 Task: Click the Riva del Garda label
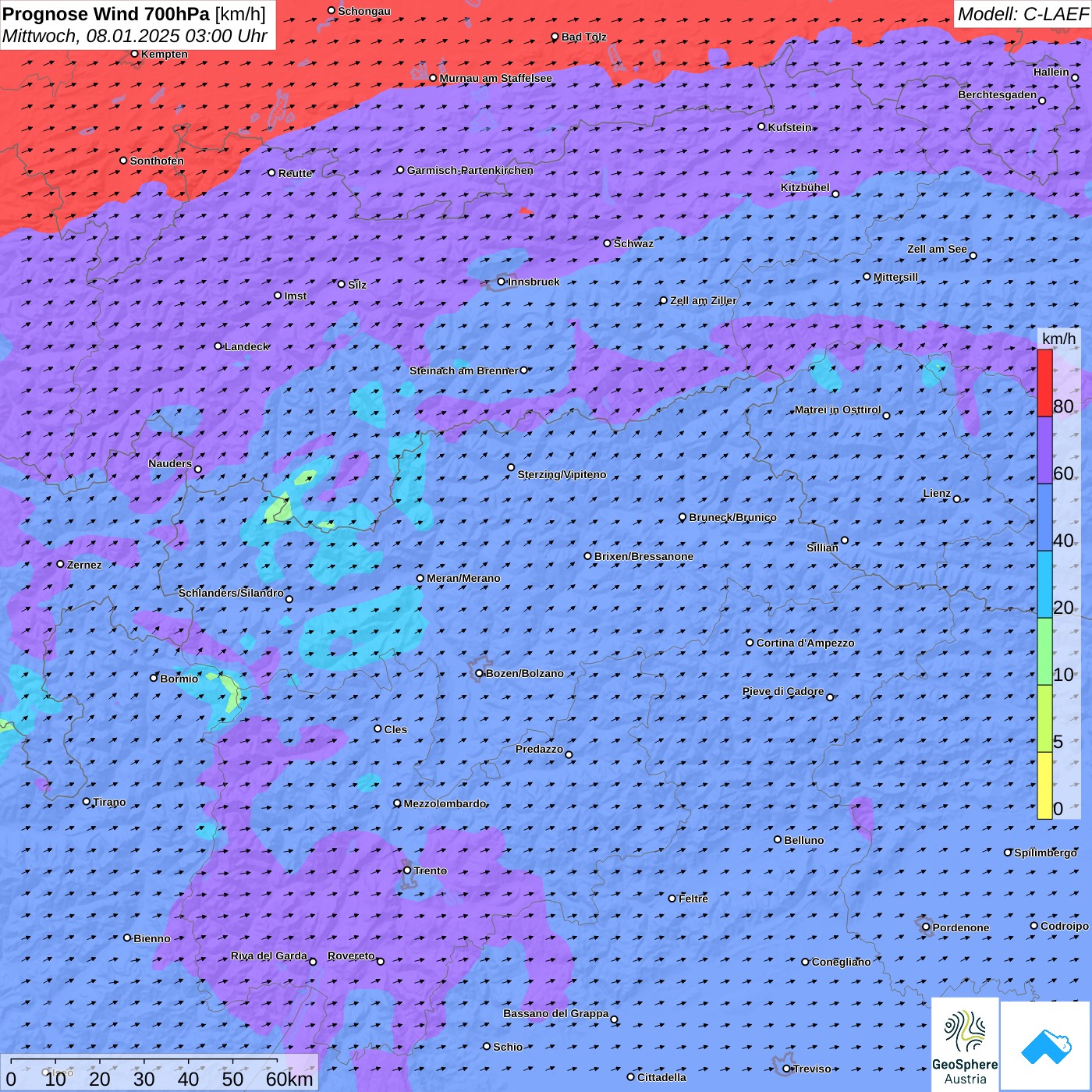point(269,955)
